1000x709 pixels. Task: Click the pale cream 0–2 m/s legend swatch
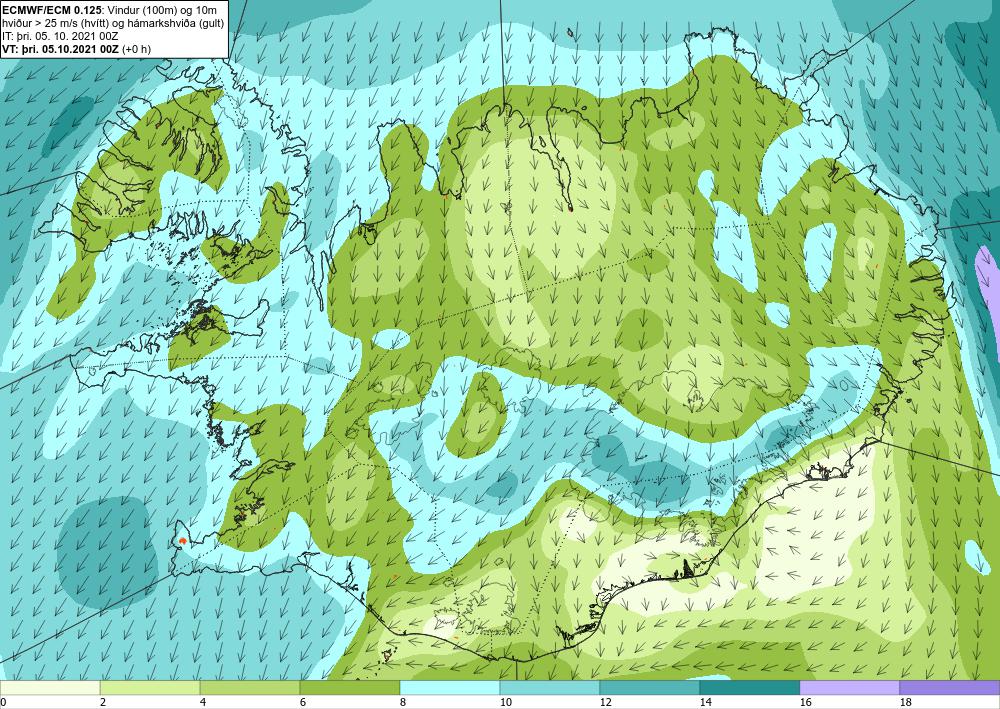click(x=50, y=688)
